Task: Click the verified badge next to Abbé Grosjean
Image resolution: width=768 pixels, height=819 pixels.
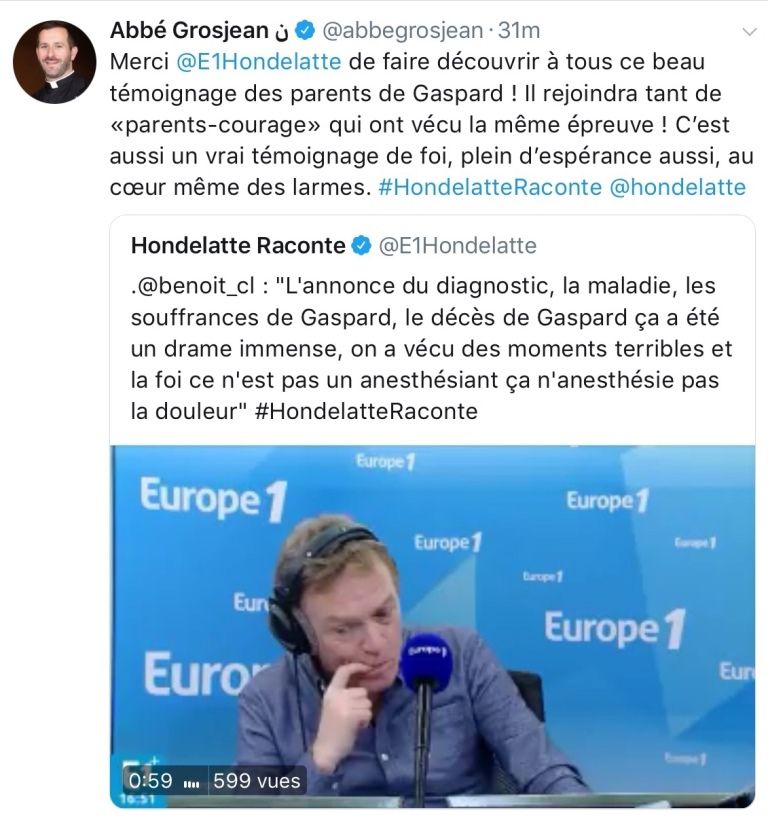Action: (x=306, y=31)
